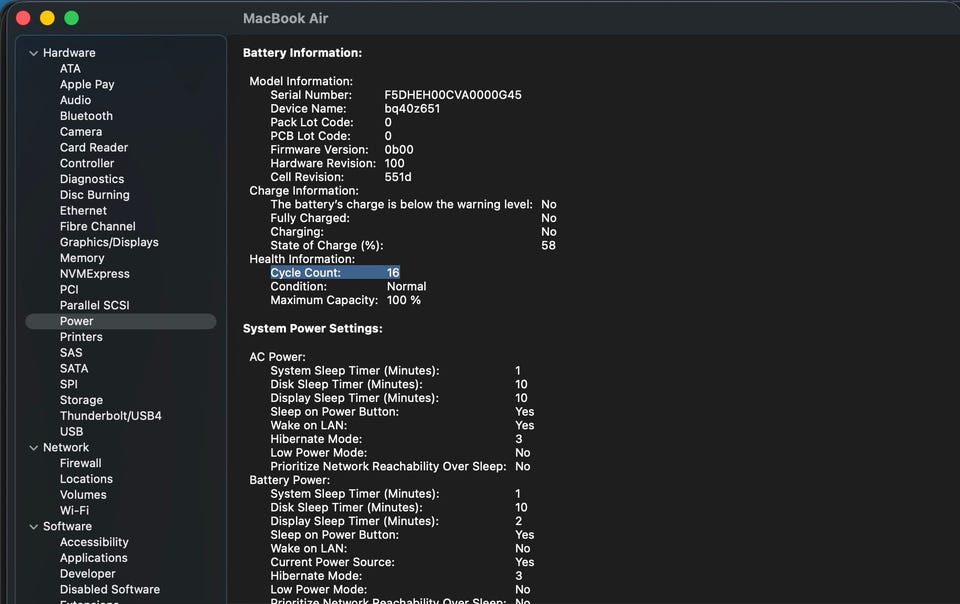Select SAS in the sidebar
The image size is (960, 604).
click(x=71, y=353)
